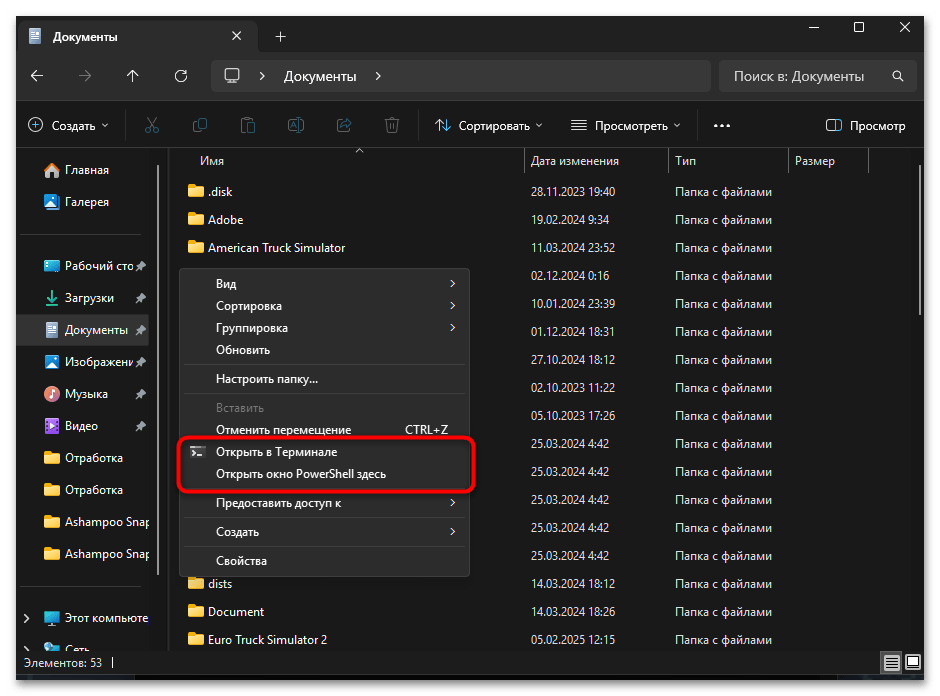Image resolution: width=940 pixels, height=696 pixels.
Task: Click the Delete trash icon
Action: click(x=391, y=125)
